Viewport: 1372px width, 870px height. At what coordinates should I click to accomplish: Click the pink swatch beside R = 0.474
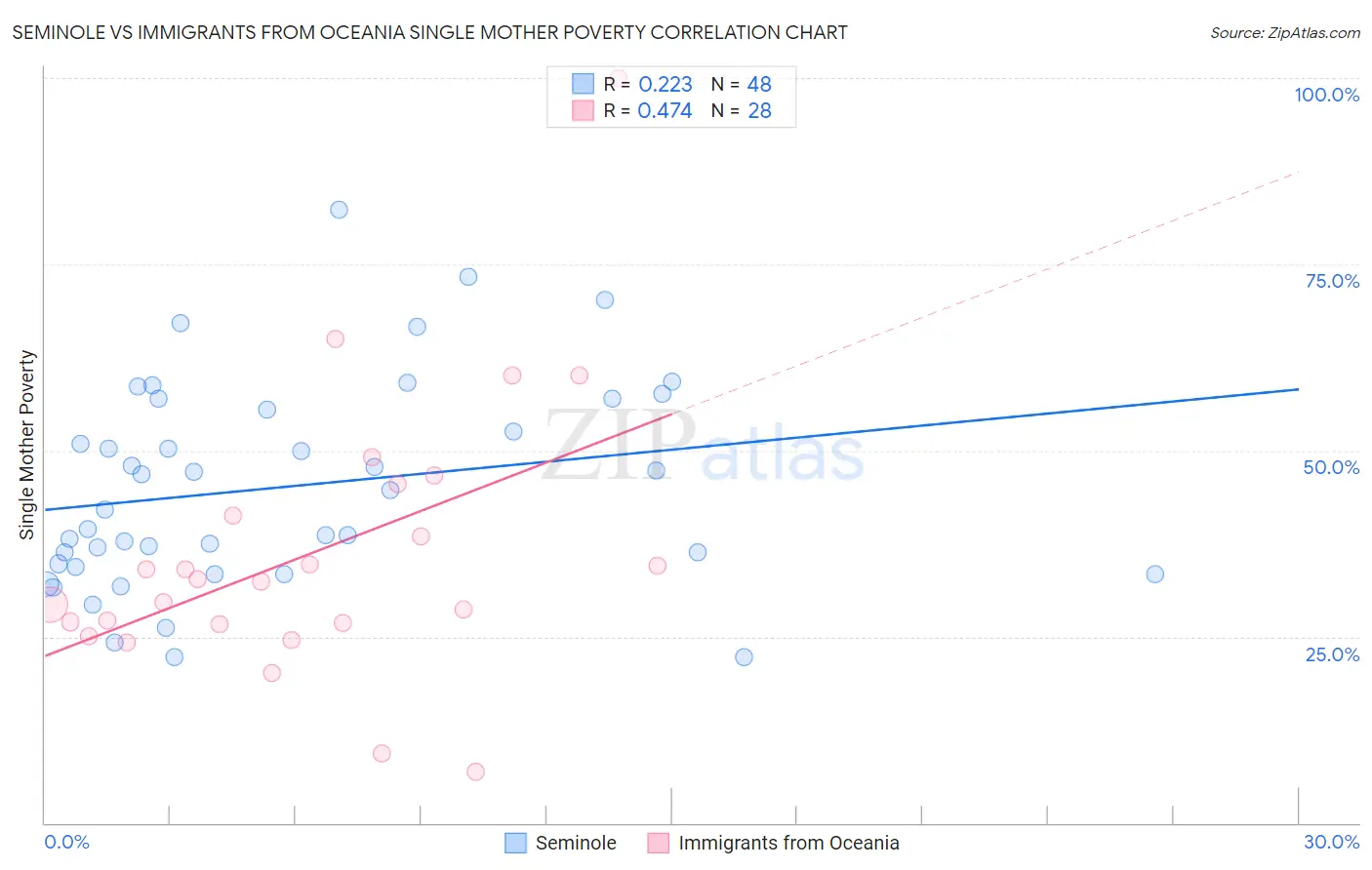[x=583, y=110]
